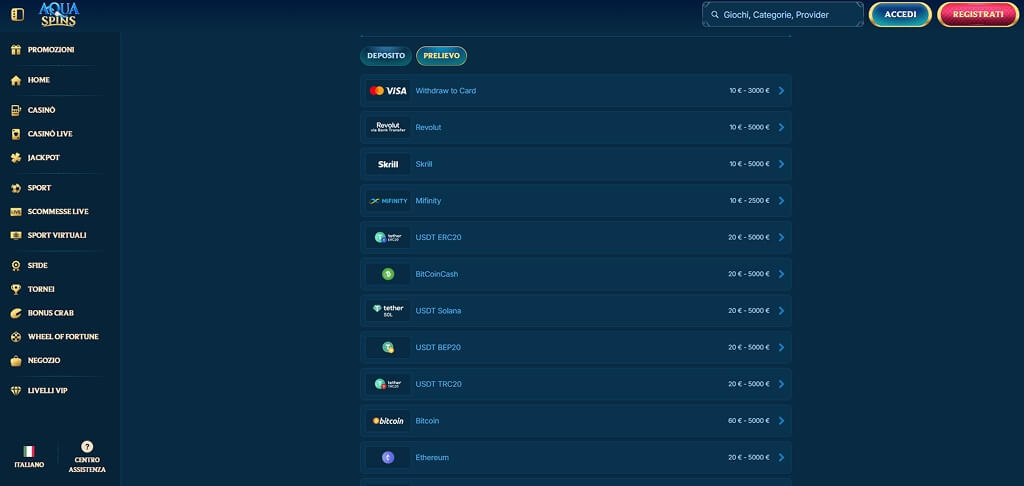The image size is (1024, 486).
Task: Click the crab claw icon beside Bonus Crab
Action: point(16,313)
